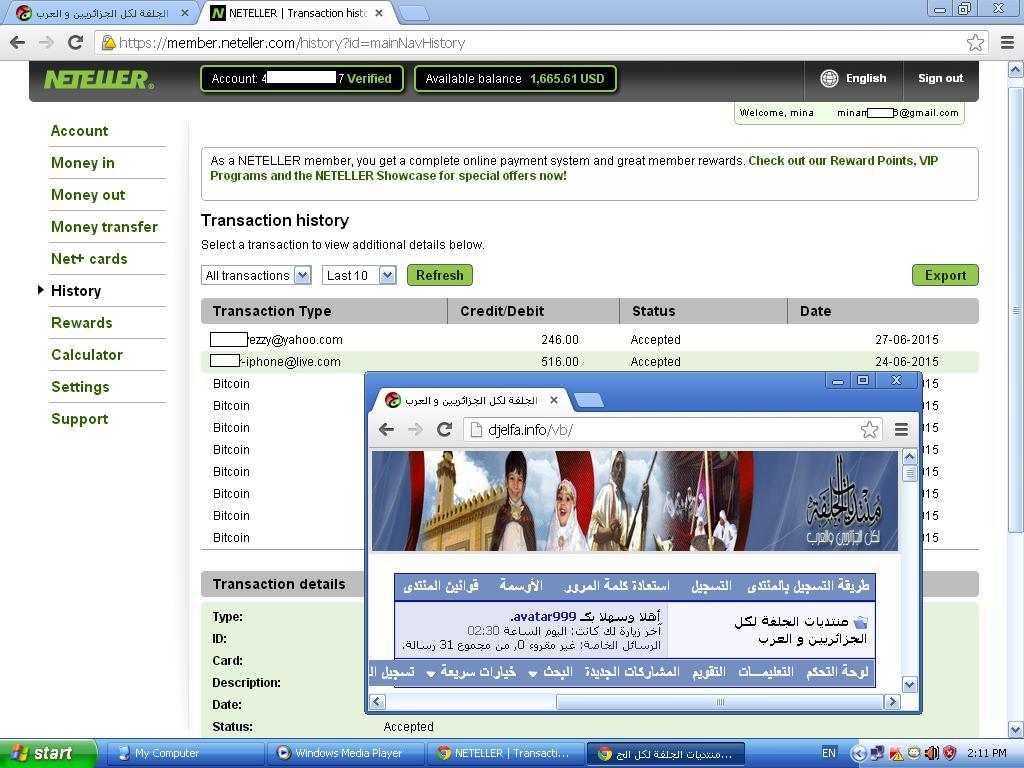
Task: Open Settings in the sidebar
Action: pyautogui.click(x=80, y=387)
